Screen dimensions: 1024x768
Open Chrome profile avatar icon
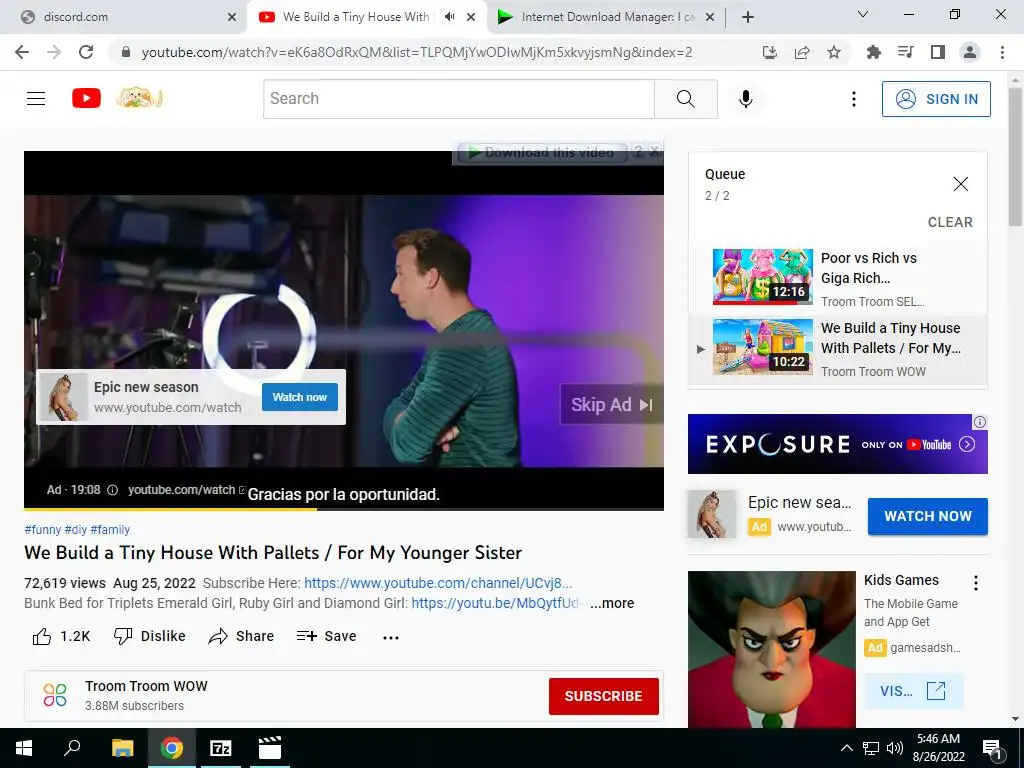pyautogui.click(x=970, y=52)
